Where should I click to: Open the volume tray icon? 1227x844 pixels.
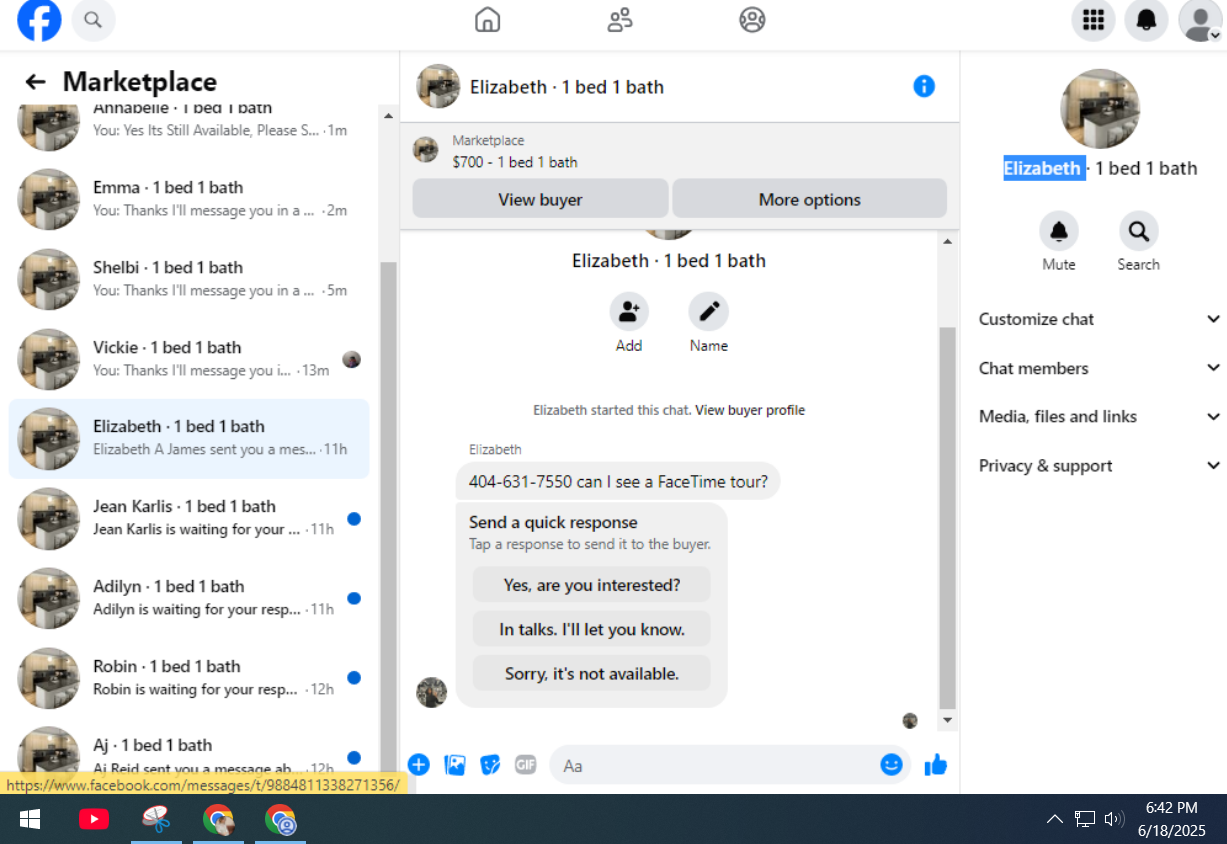pos(1115,819)
